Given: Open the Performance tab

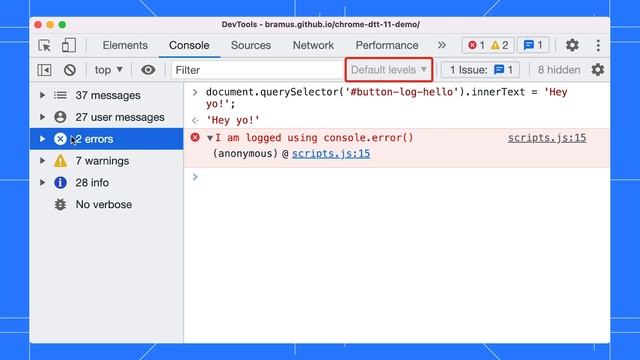Looking at the screenshot, I should click(387, 45).
